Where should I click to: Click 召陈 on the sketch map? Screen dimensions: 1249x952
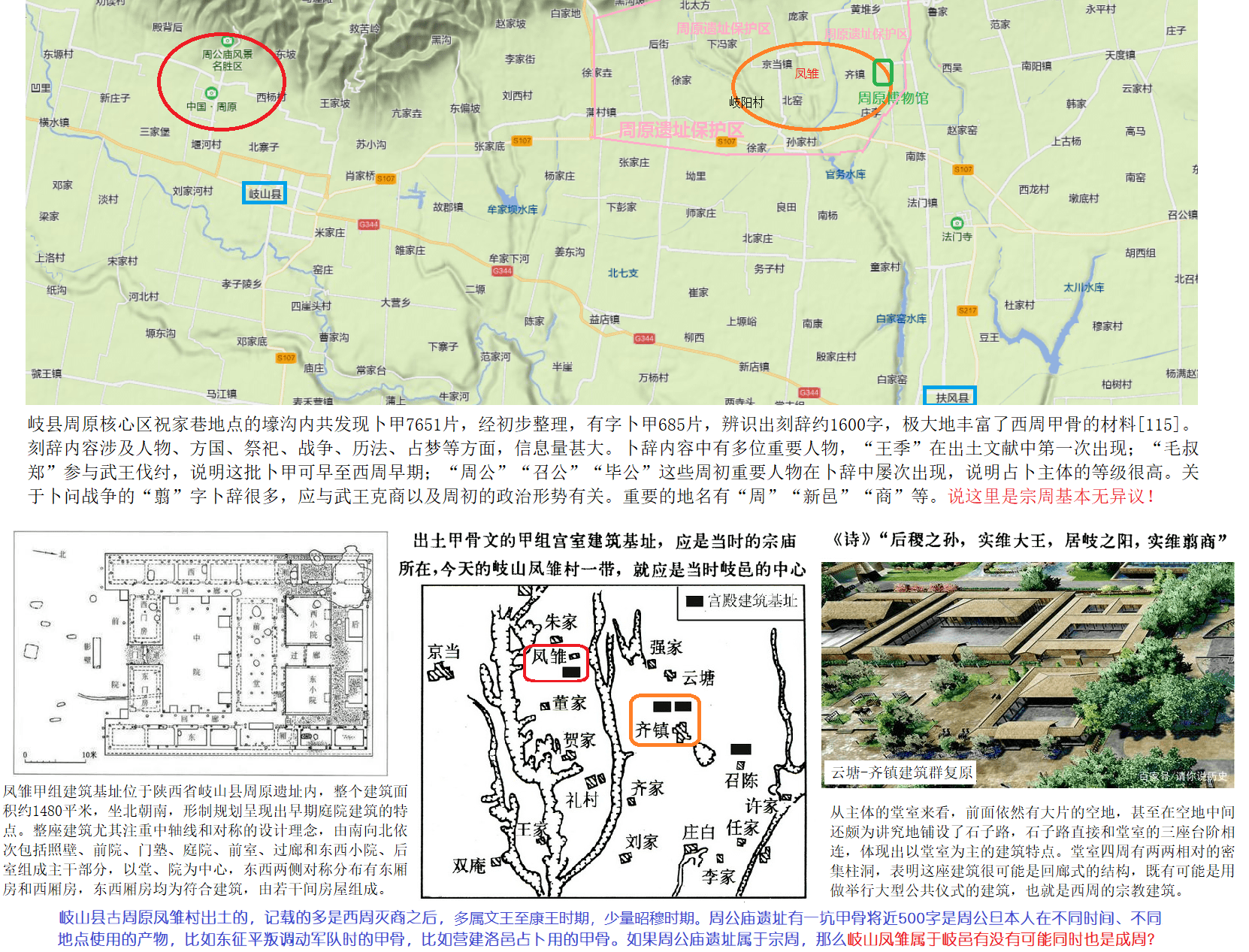click(741, 781)
